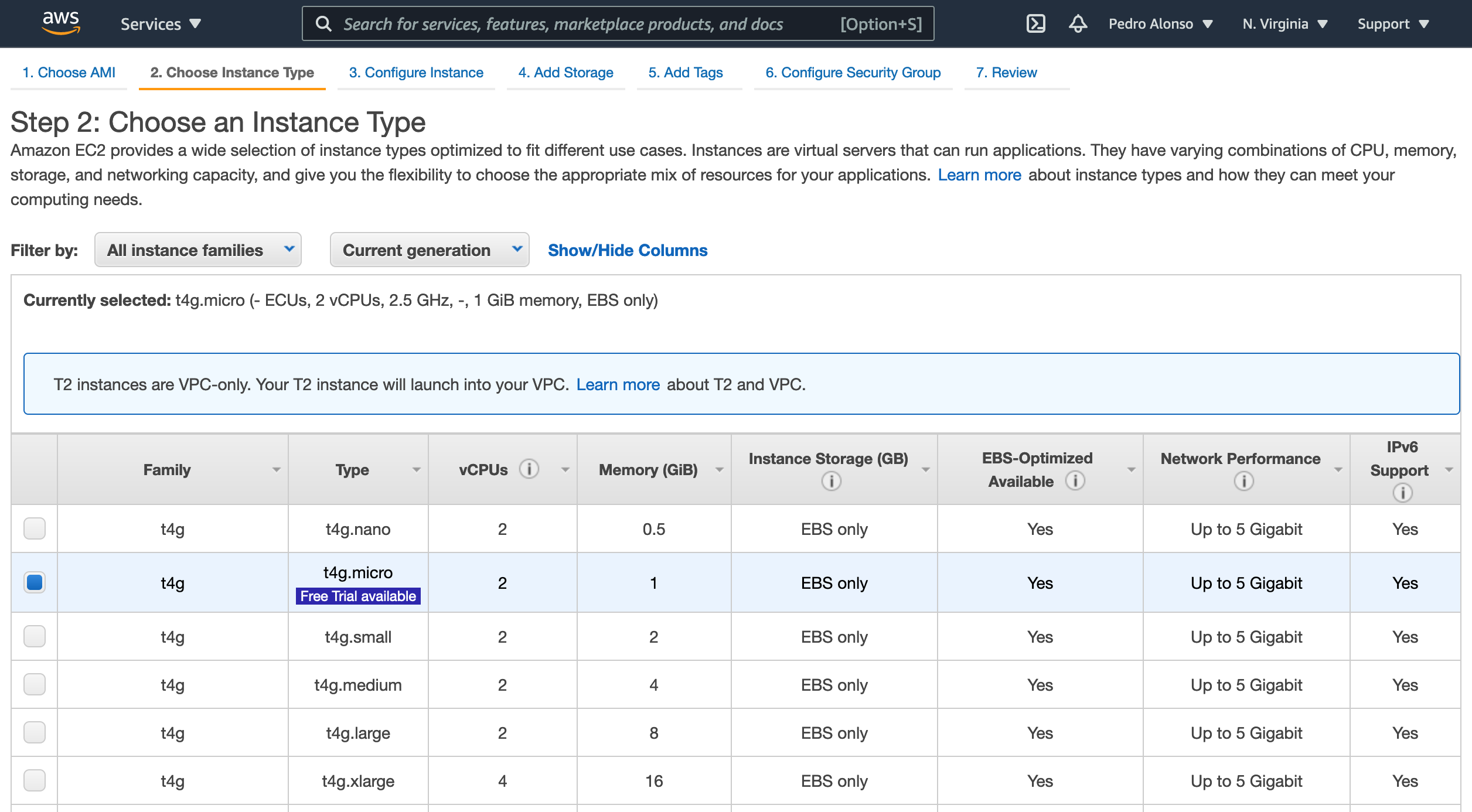This screenshot has height=812, width=1472.
Task: Open the AWS CloudShell terminal icon
Action: click(x=1036, y=23)
